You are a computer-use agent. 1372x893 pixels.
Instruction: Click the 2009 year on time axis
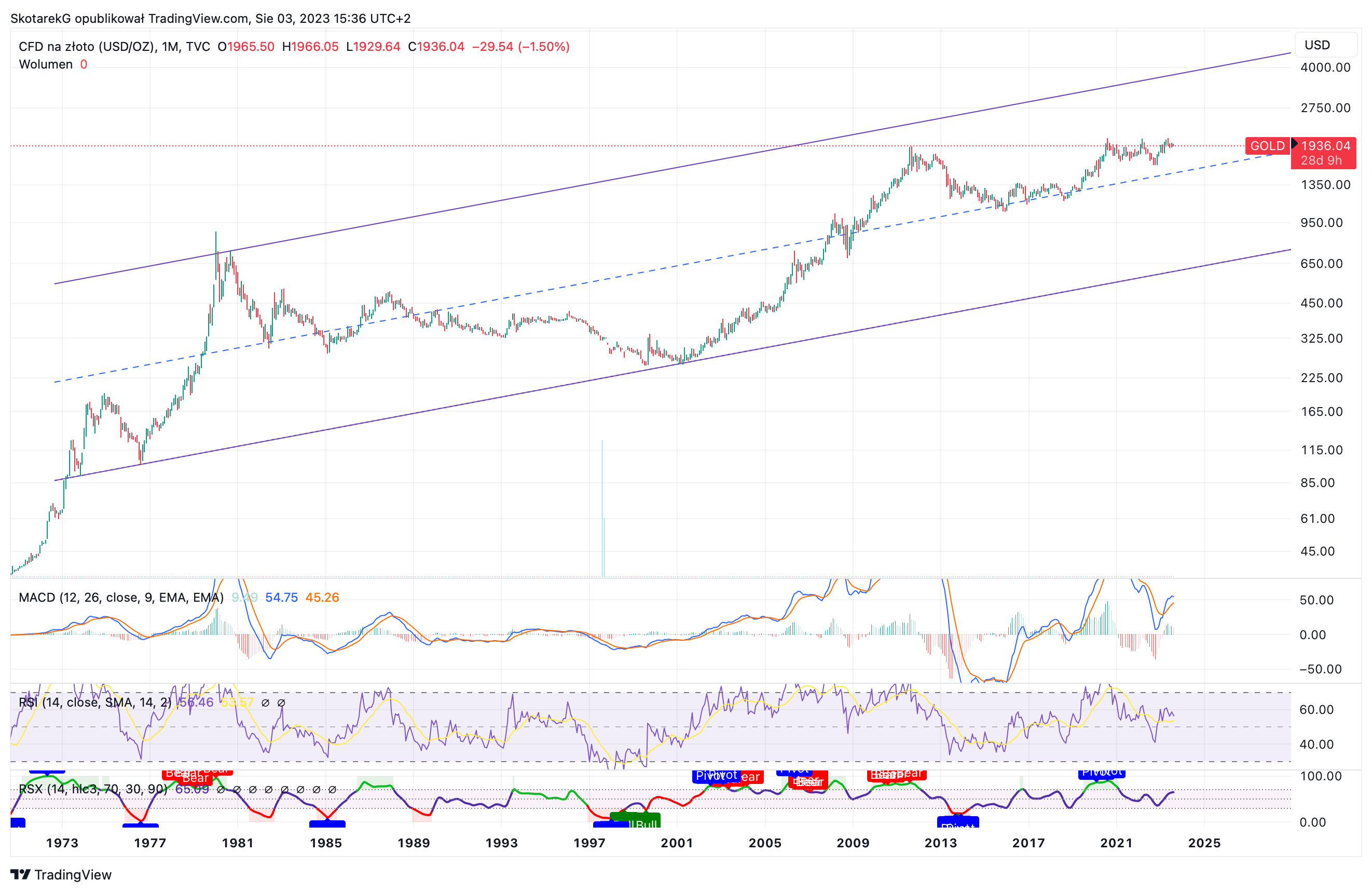point(853,843)
